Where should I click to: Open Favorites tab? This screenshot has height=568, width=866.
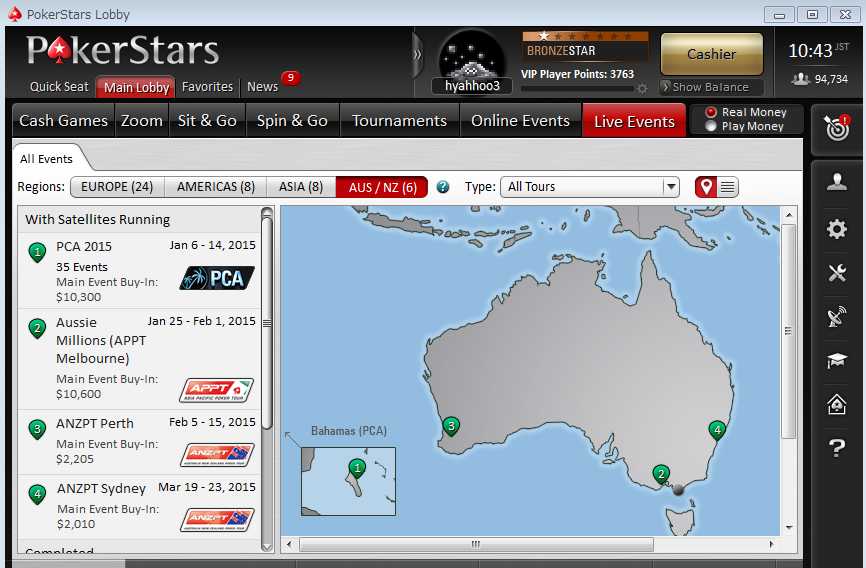[x=207, y=87]
